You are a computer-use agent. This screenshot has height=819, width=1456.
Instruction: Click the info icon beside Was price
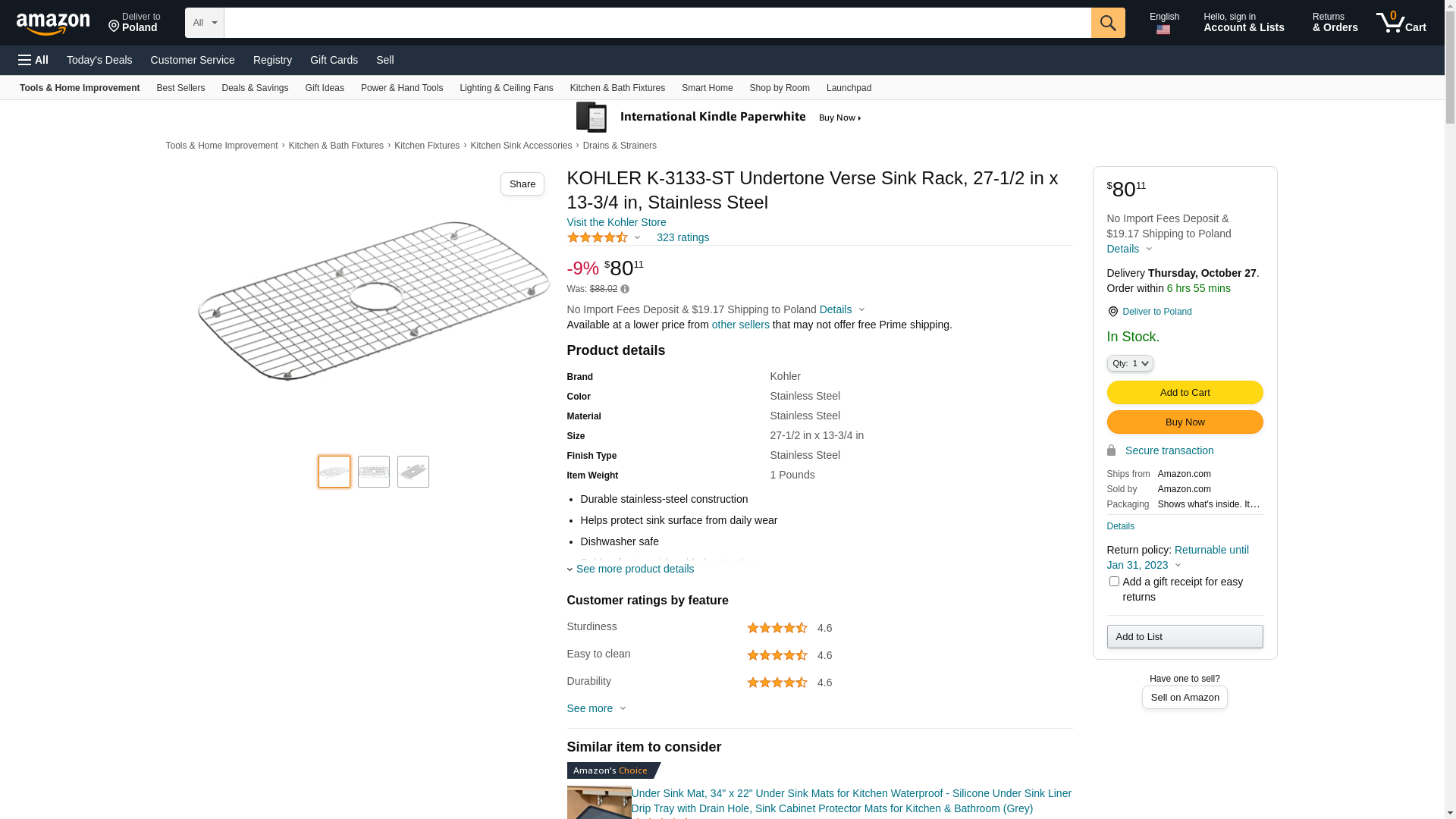tap(625, 289)
